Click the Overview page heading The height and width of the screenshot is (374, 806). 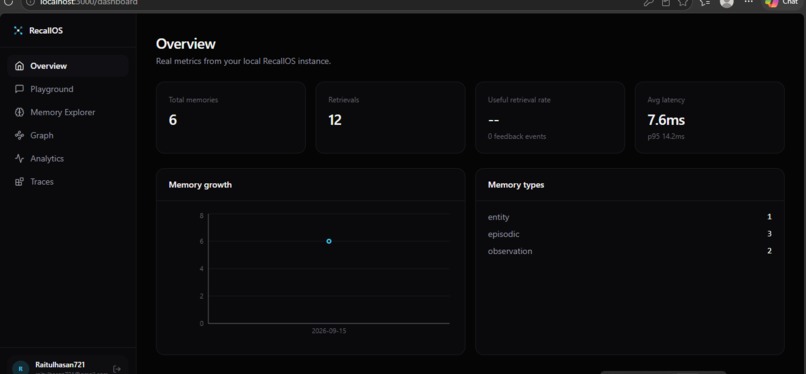[186, 44]
